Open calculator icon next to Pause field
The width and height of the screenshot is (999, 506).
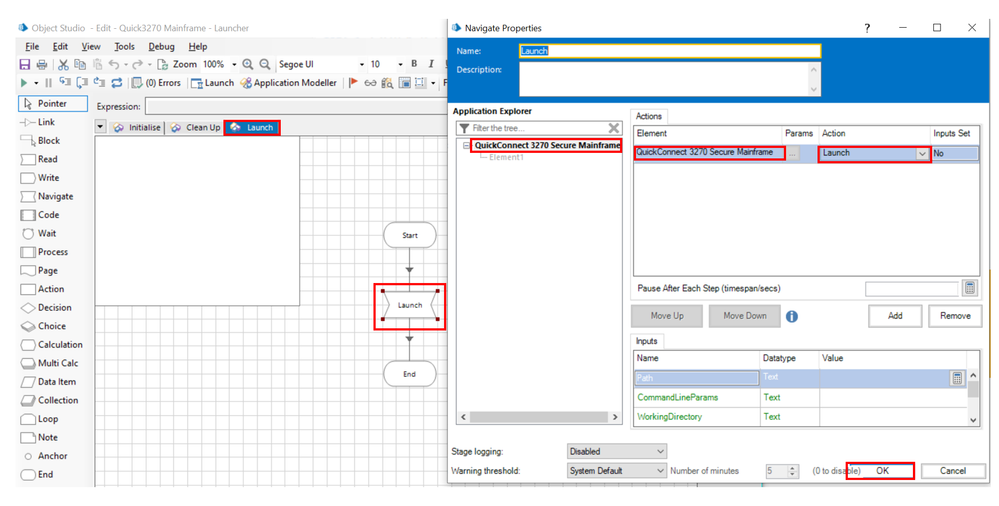pyautogui.click(x=969, y=288)
